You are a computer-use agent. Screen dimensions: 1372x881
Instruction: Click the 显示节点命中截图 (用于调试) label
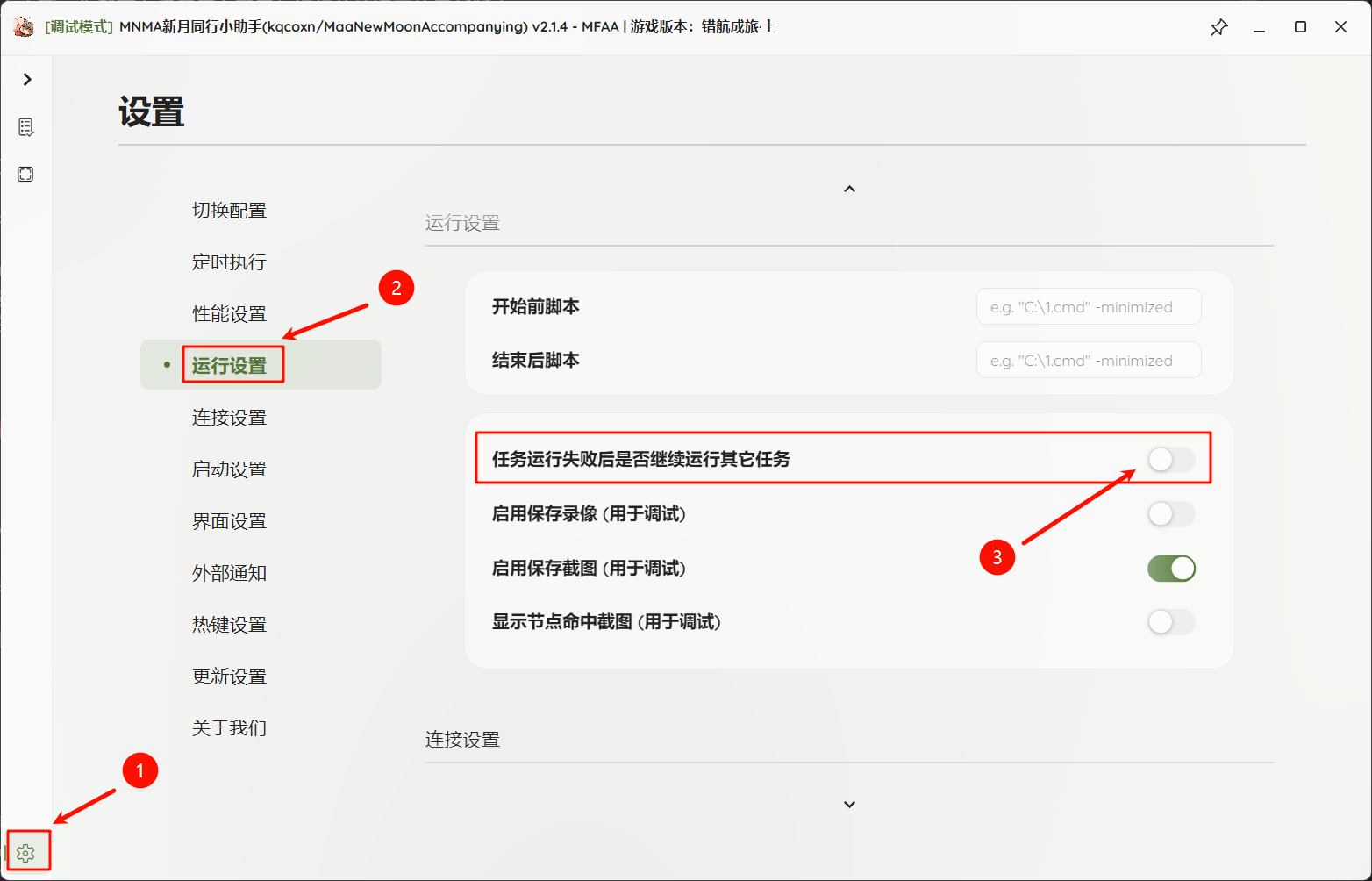[x=606, y=622]
